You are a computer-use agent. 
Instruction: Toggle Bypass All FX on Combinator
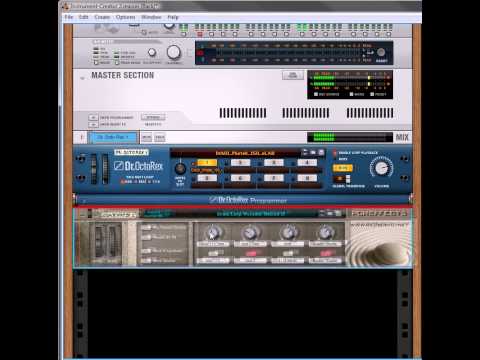coord(146,237)
